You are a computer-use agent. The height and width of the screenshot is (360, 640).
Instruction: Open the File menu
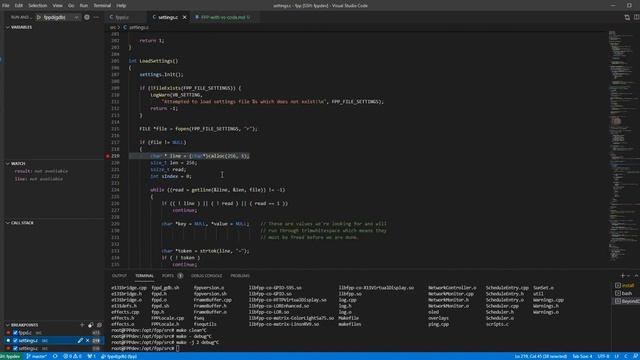pos(6,6)
